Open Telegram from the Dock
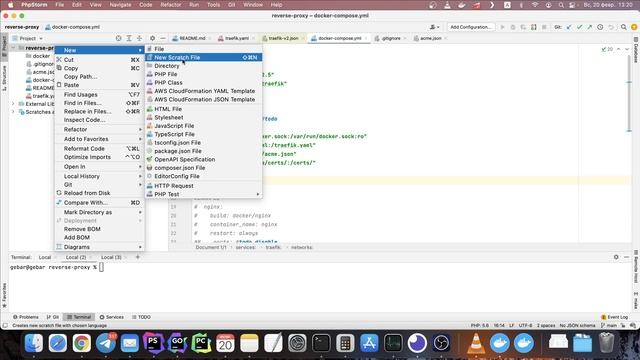Viewport: 640px width, 360px height. pyautogui.click(x=106, y=343)
